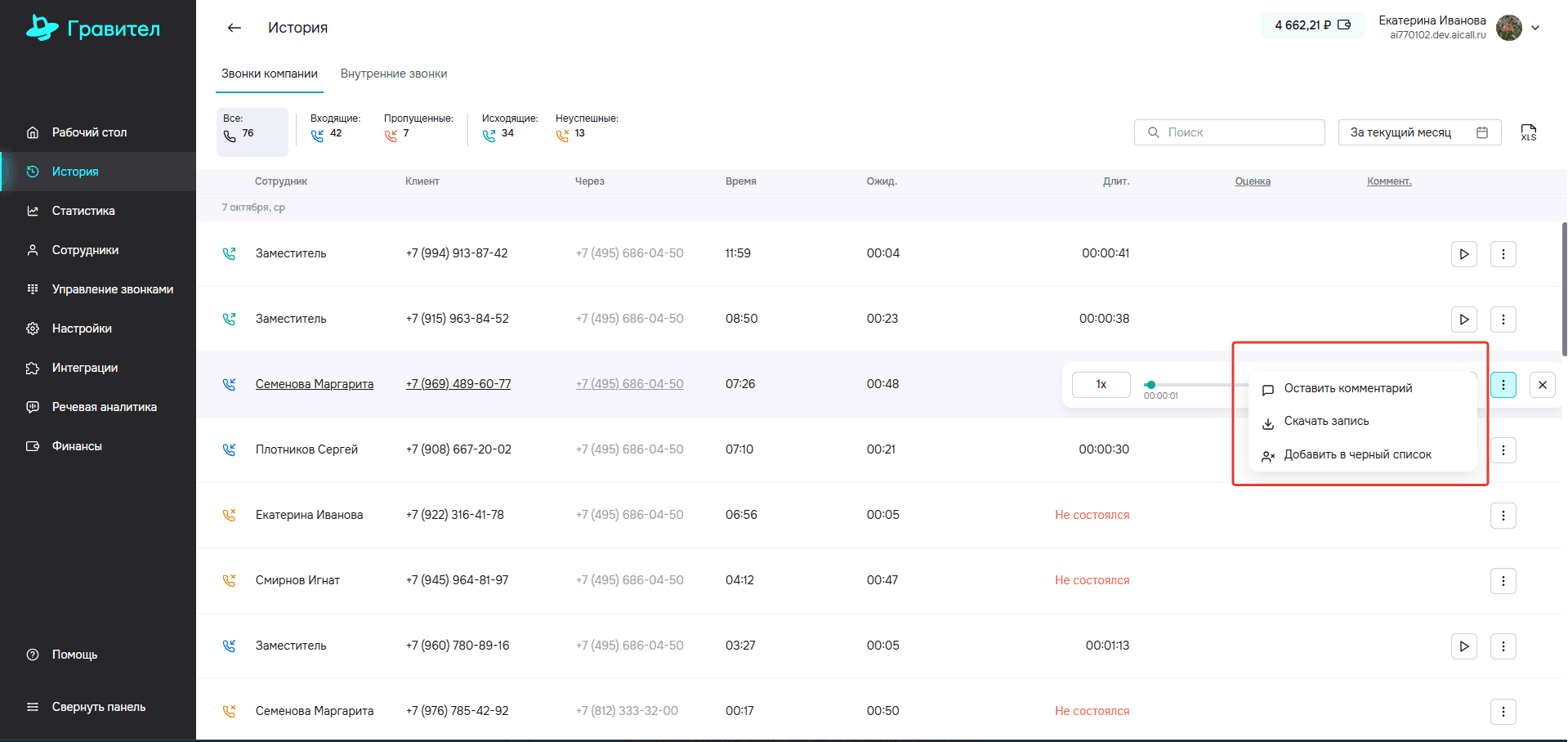Open user avatar of Екатерина Иванова
Viewport: 1568px width, 742px height.
tap(1509, 28)
